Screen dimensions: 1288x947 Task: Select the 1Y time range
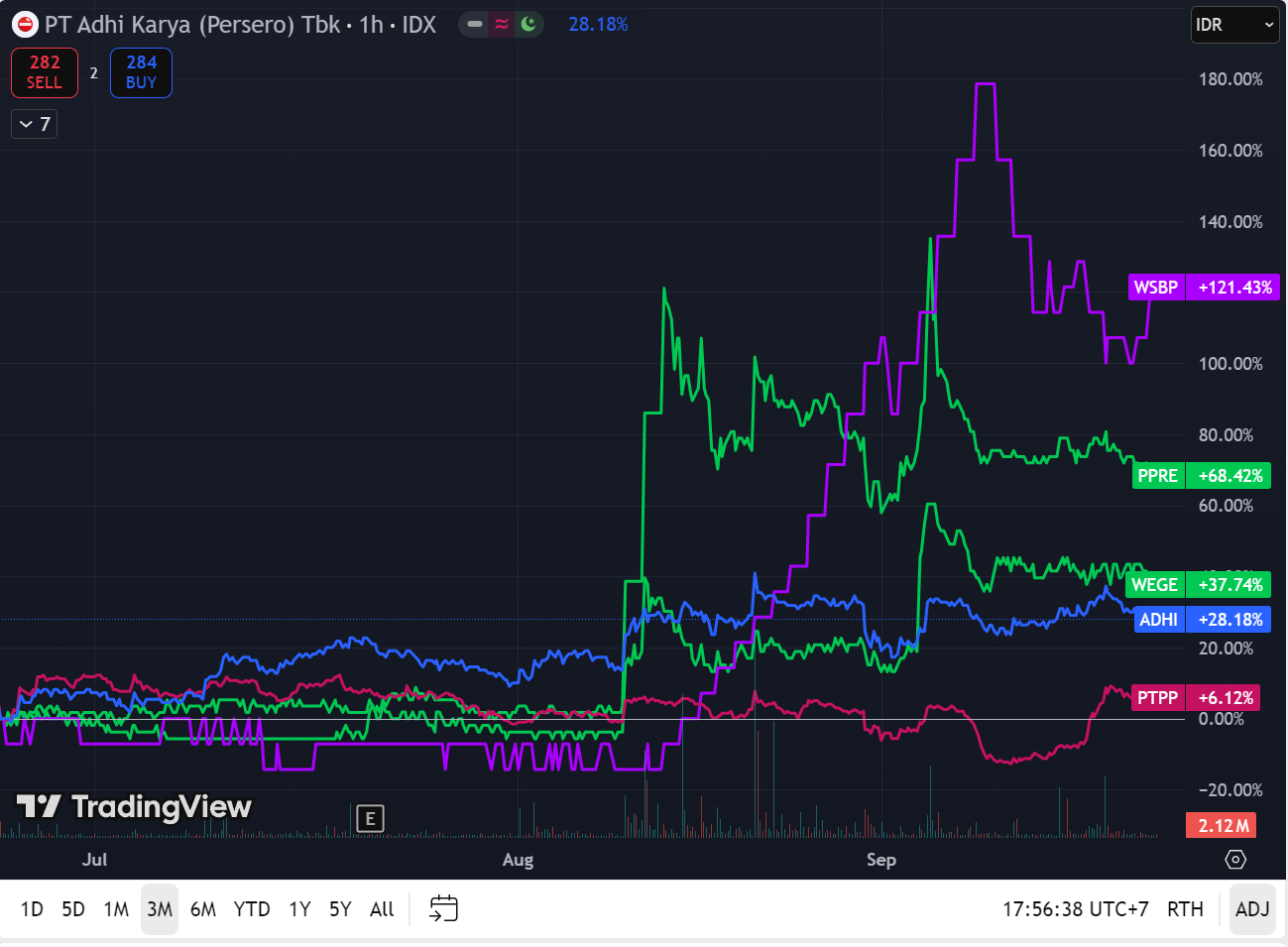[299, 909]
